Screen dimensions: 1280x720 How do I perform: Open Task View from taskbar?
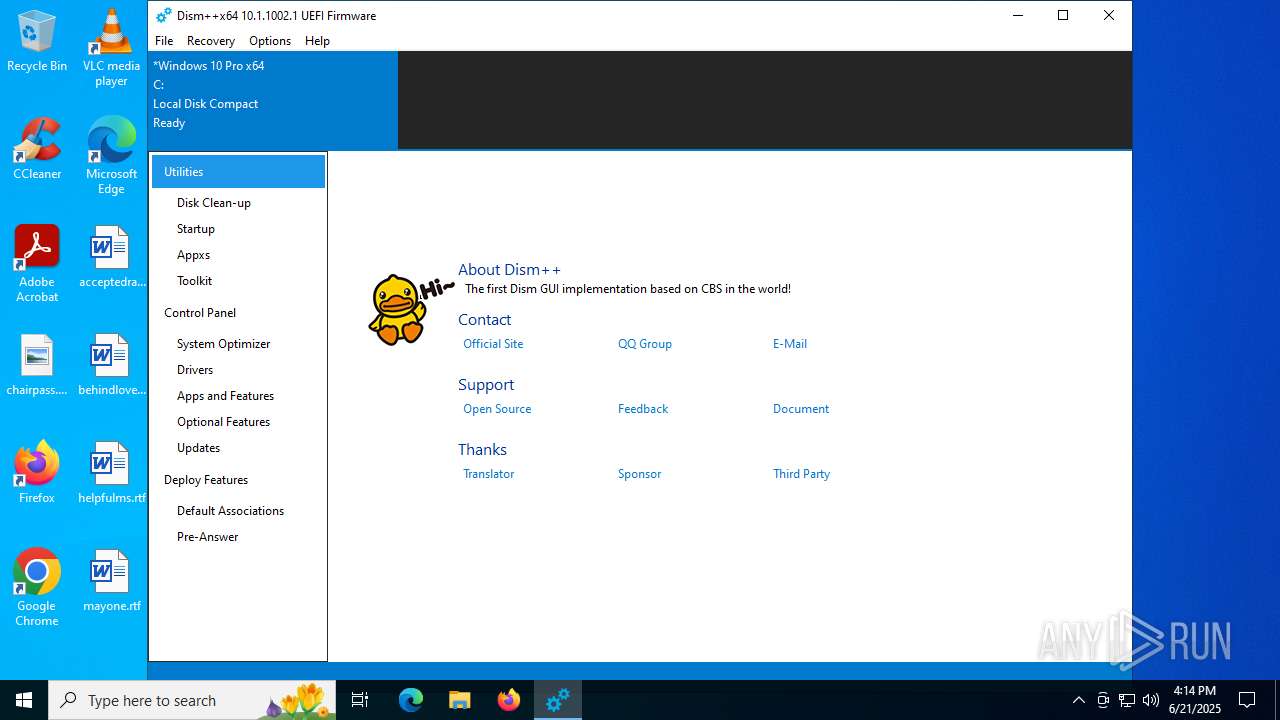pyautogui.click(x=360, y=700)
